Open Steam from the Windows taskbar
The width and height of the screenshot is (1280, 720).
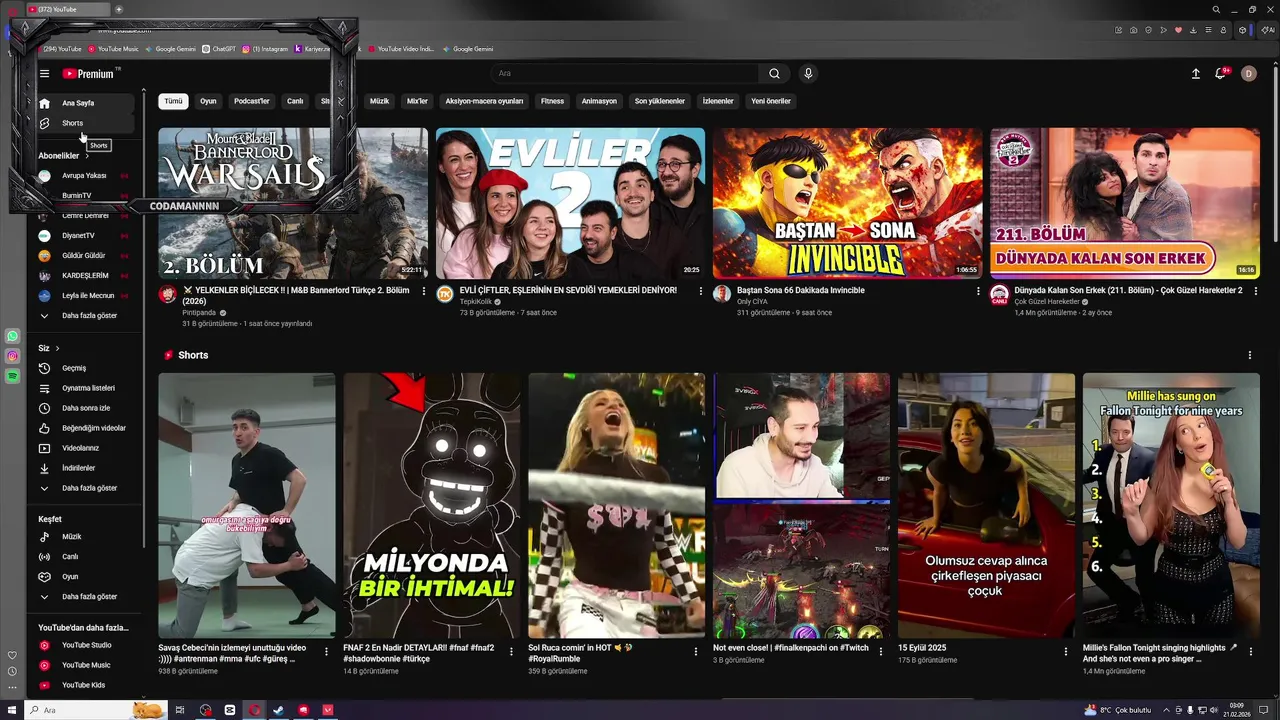pos(278,710)
